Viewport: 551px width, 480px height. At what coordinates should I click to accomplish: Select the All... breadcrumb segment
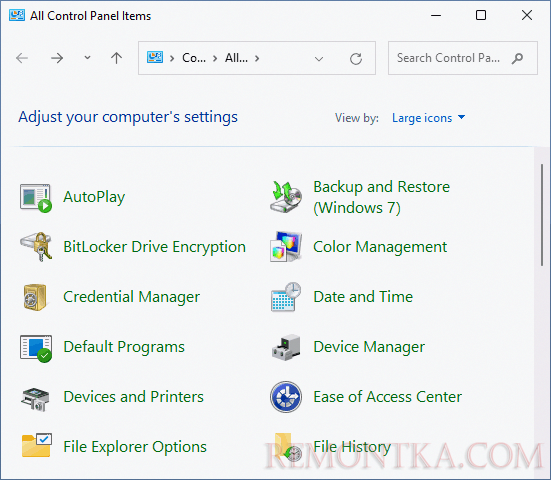[x=236, y=58]
